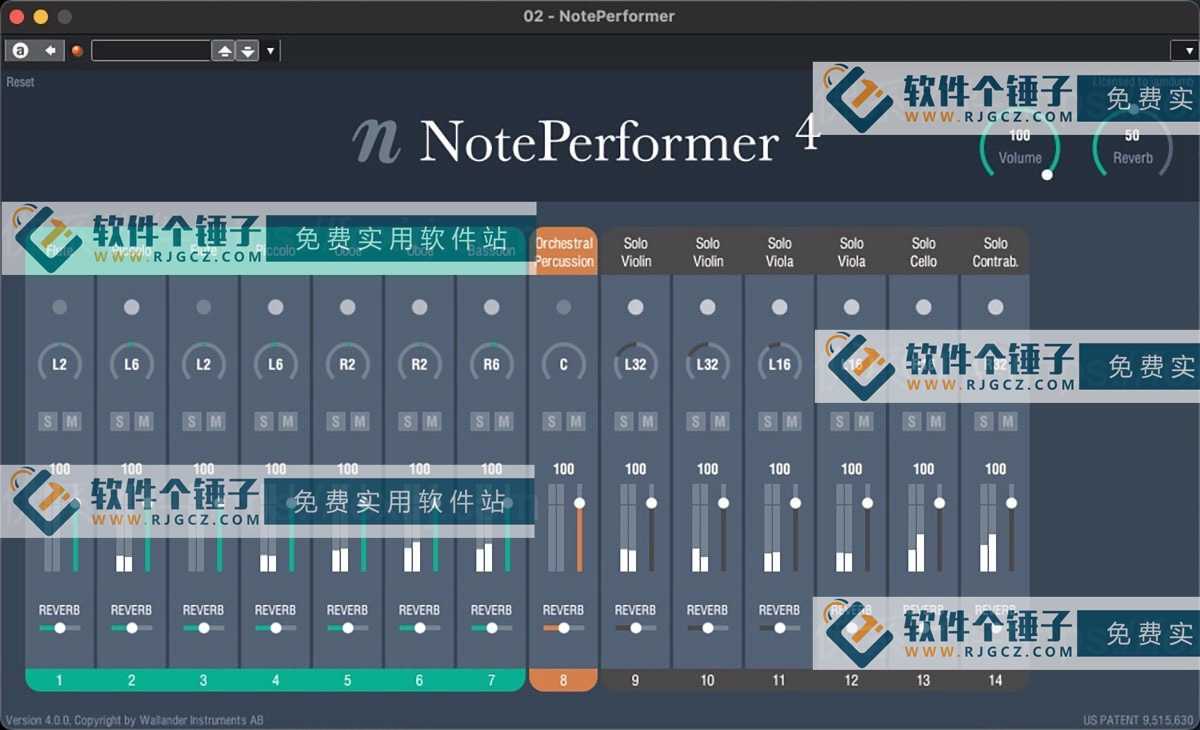Click the left arrow icon in toolbar
The height and width of the screenshot is (730, 1200).
[x=50, y=50]
